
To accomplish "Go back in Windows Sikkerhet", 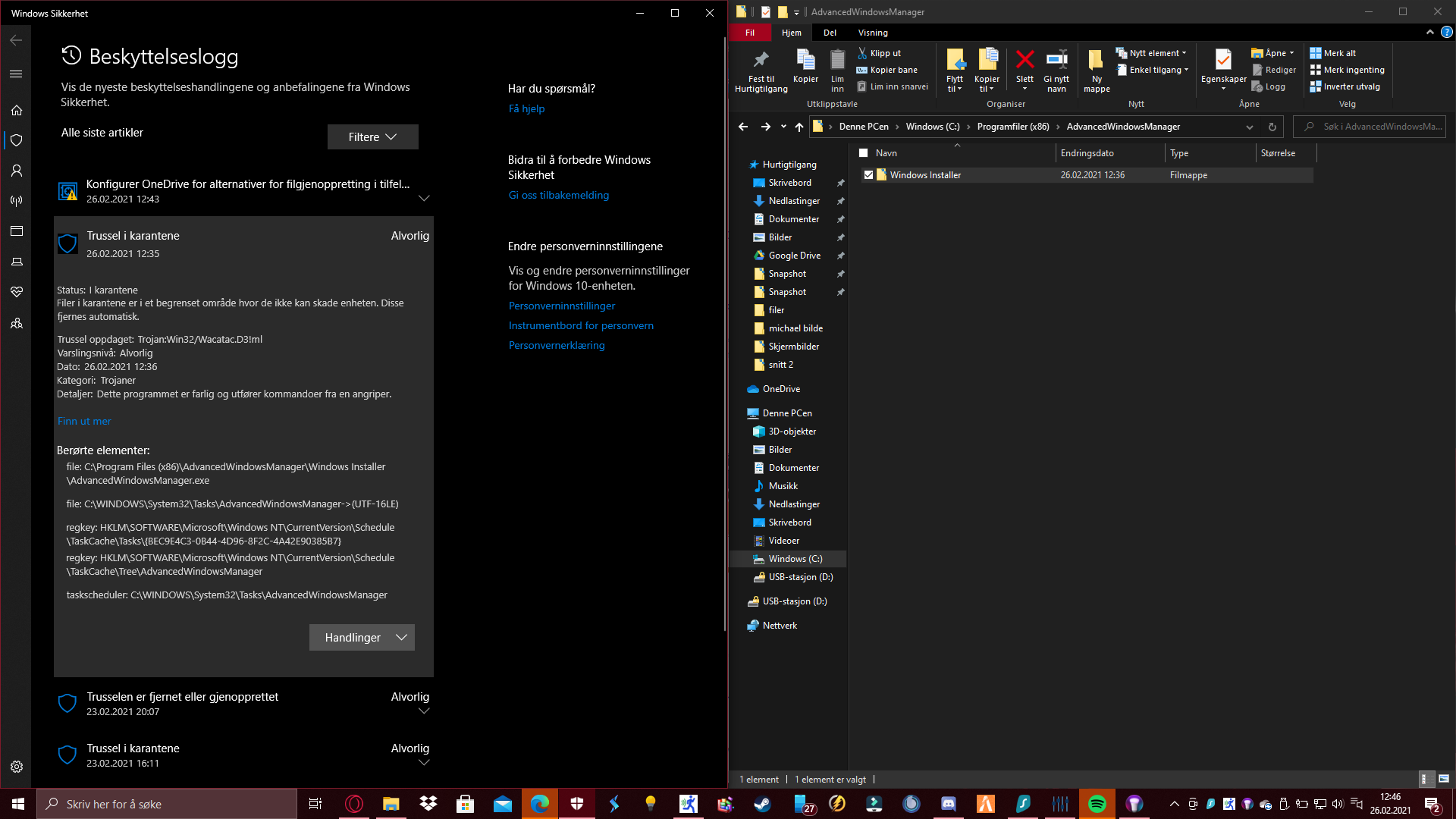I will pyautogui.click(x=16, y=40).
